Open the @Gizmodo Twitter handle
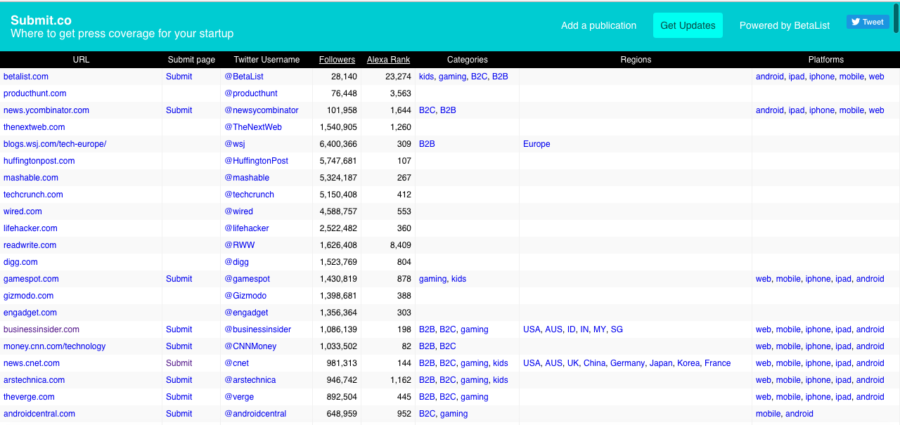The image size is (900, 425). (x=246, y=295)
